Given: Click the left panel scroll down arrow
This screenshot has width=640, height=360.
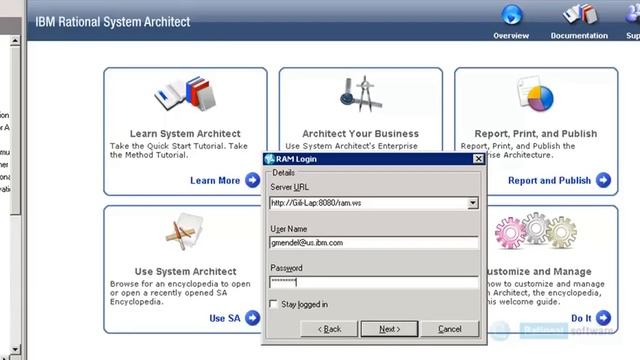Looking at the screenshot, I should 15,349.
